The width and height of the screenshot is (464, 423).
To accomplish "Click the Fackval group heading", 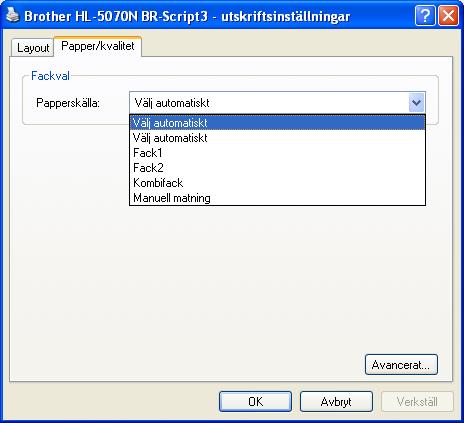I will tap(50, 76).
